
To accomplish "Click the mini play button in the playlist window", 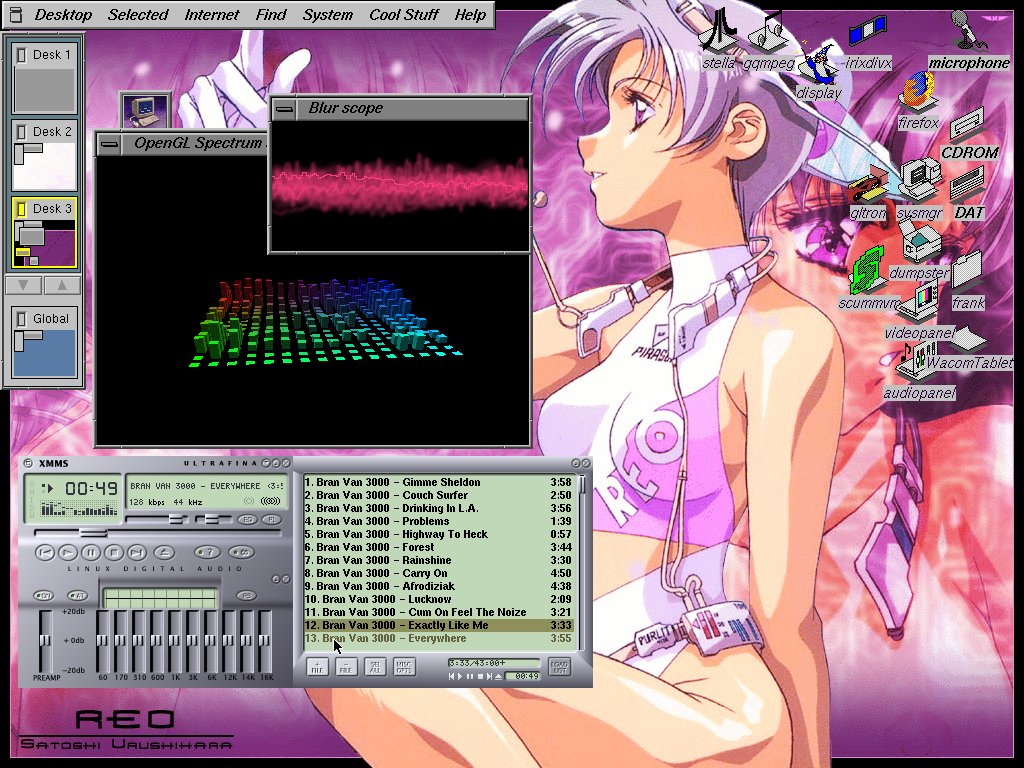I will click(460, 677).
